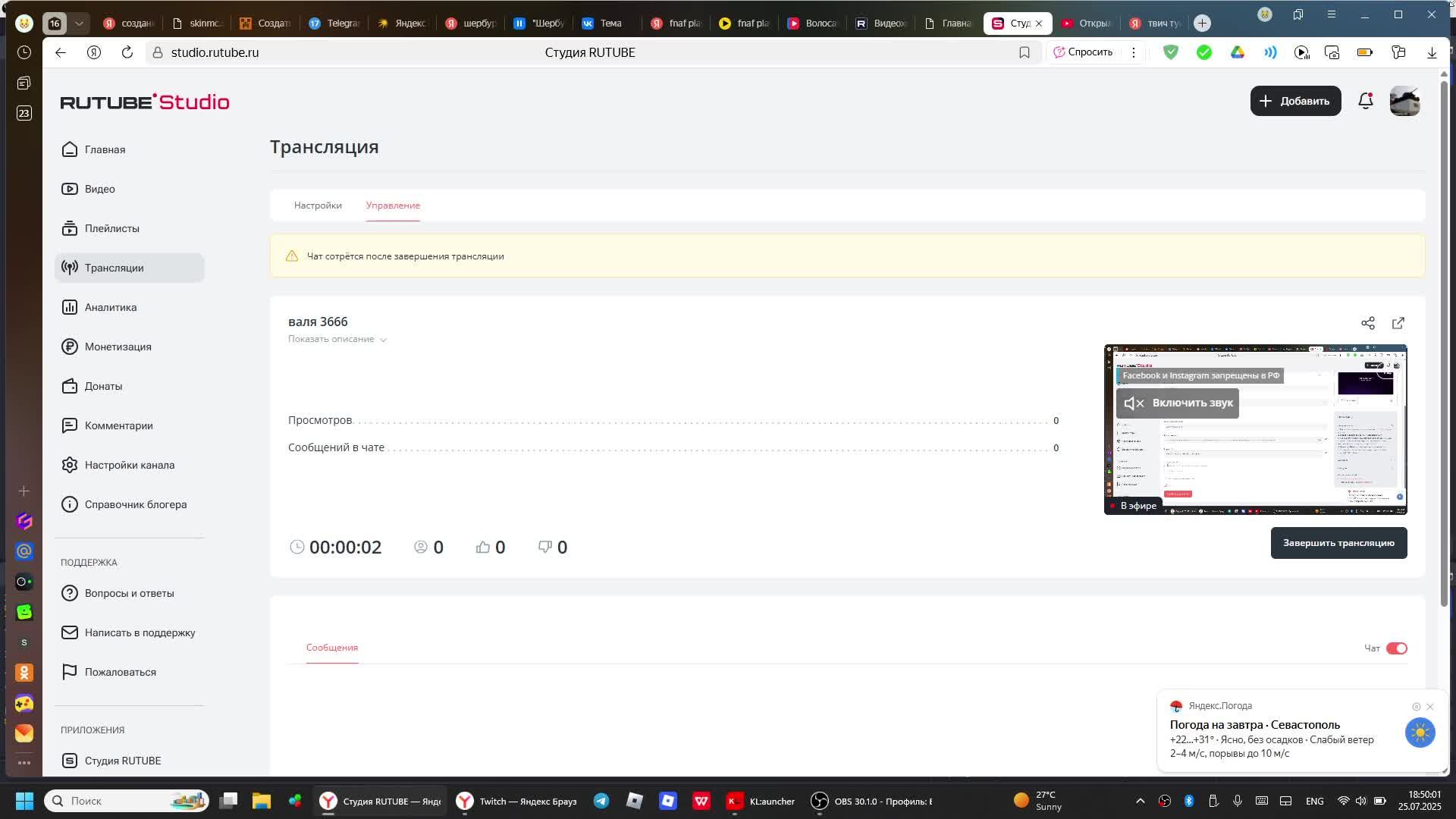Viewport: 1456px width, 819px height.
Task: Show hidden system tray icons
Action: 1140,801
